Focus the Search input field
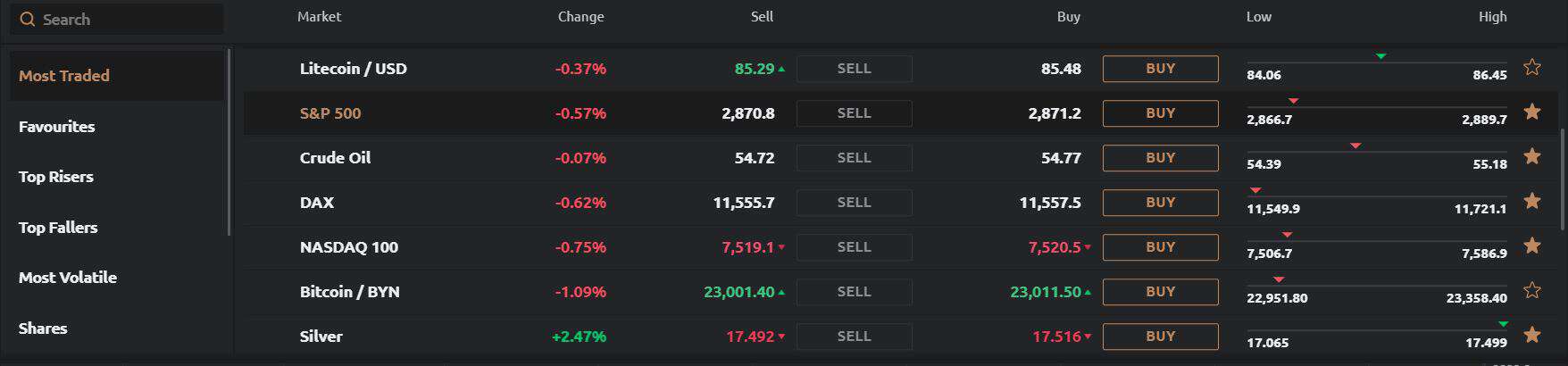The image size is (1568, 366). (x=125, y=20)
